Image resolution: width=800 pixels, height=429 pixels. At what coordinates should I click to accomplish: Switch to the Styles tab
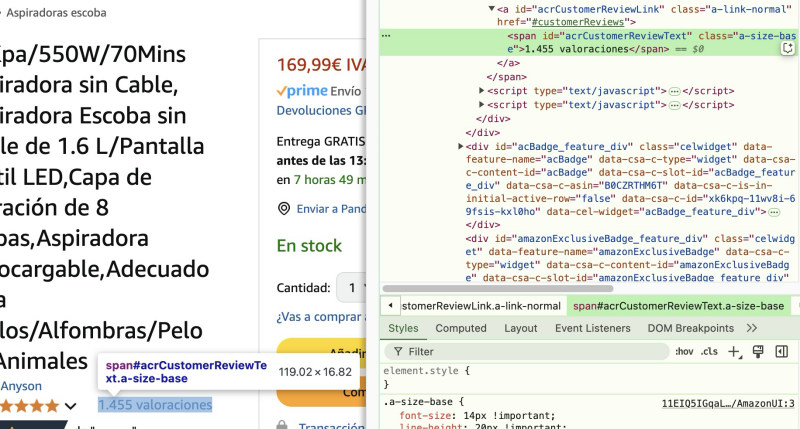tap(403, 328)
